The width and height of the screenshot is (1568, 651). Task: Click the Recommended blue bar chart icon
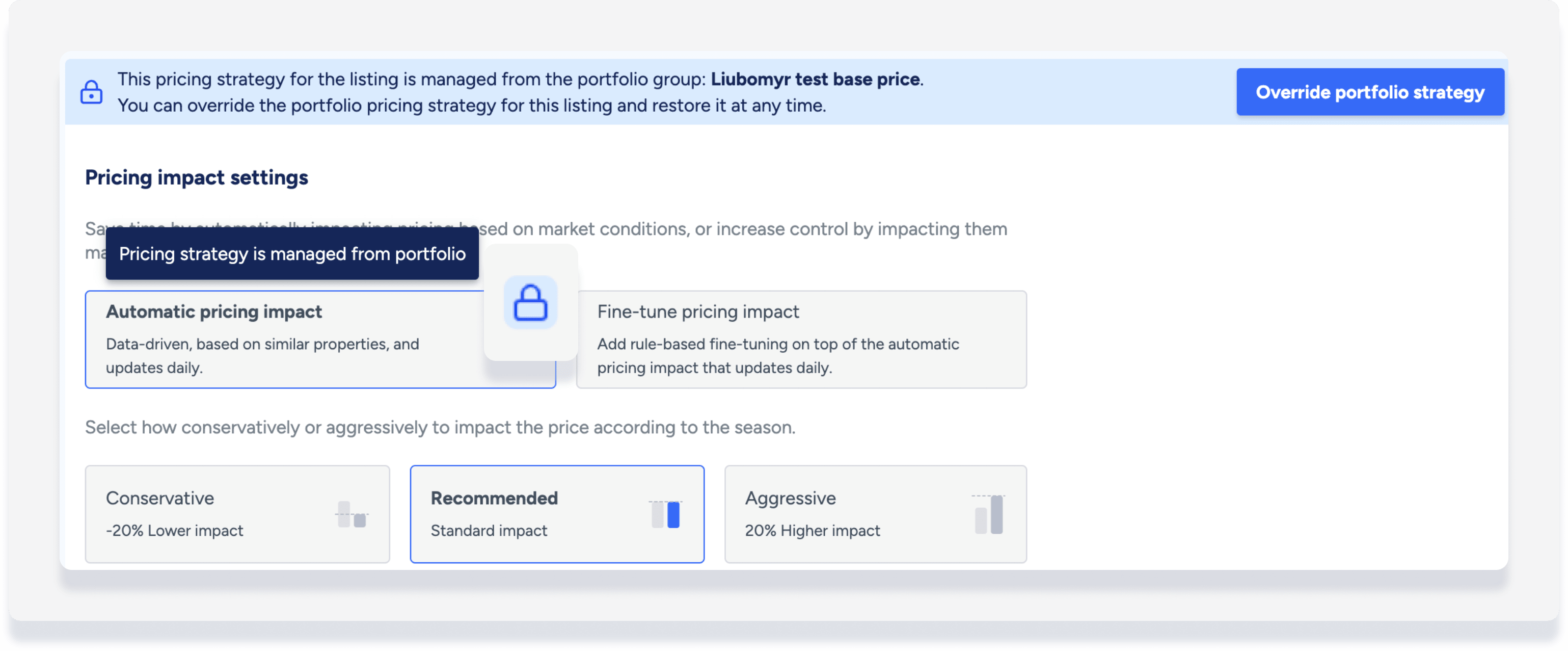click(x=665, y=514)
